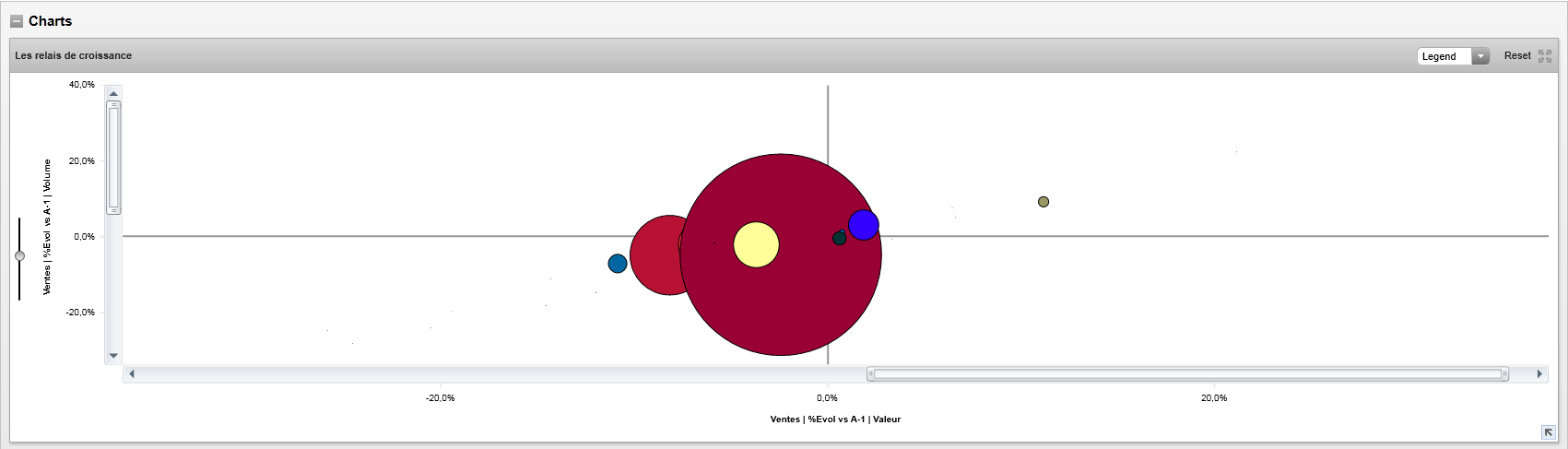
Task: Click the fullscreen expand icon beside Reset
Action: tap(1545, 56)
